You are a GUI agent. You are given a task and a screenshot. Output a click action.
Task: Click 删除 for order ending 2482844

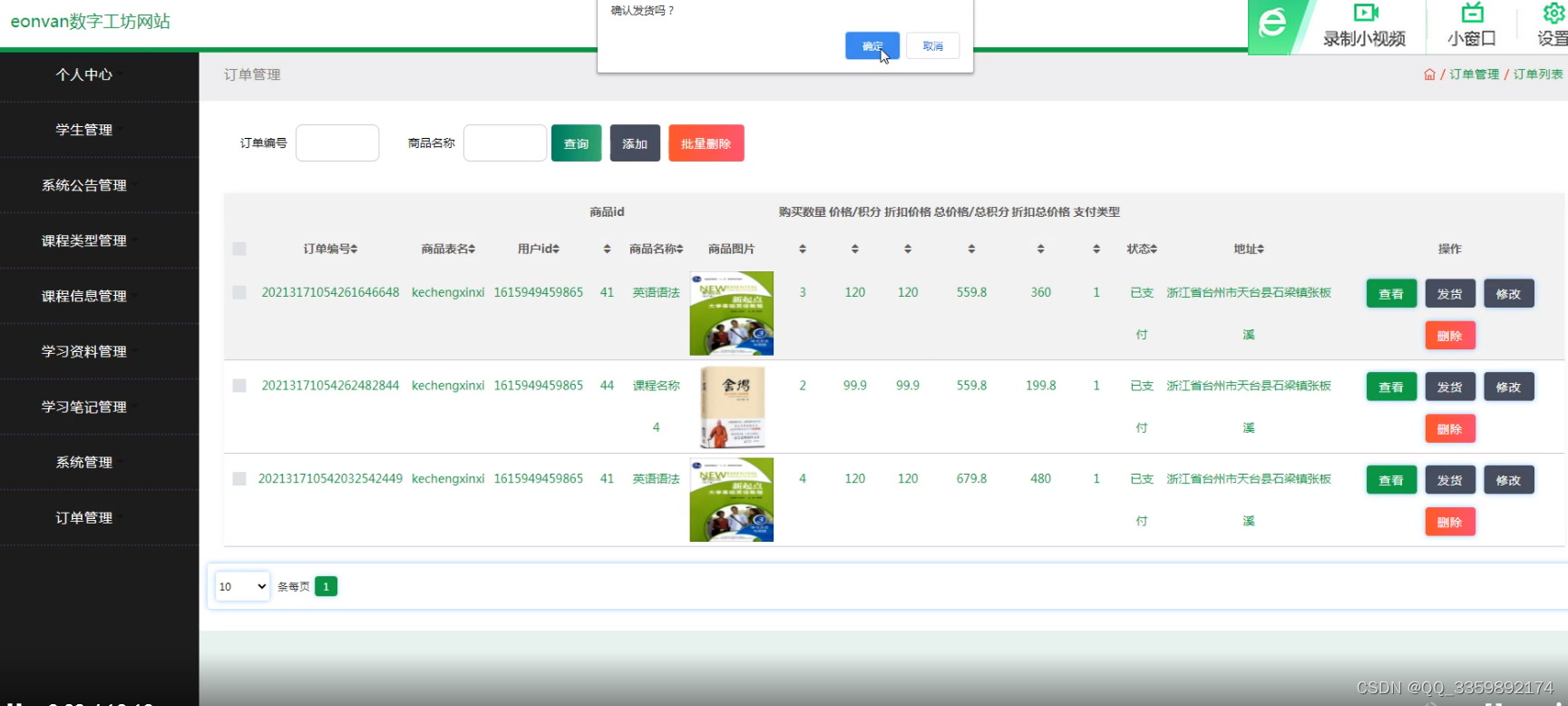click(1450, 429)
